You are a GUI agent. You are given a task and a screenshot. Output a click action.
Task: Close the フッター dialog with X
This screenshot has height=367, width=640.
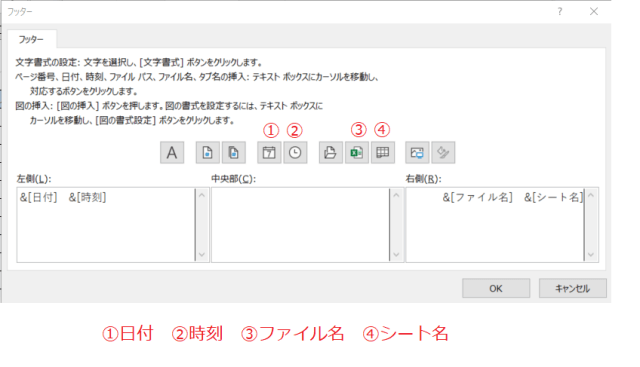click(594, 11)
